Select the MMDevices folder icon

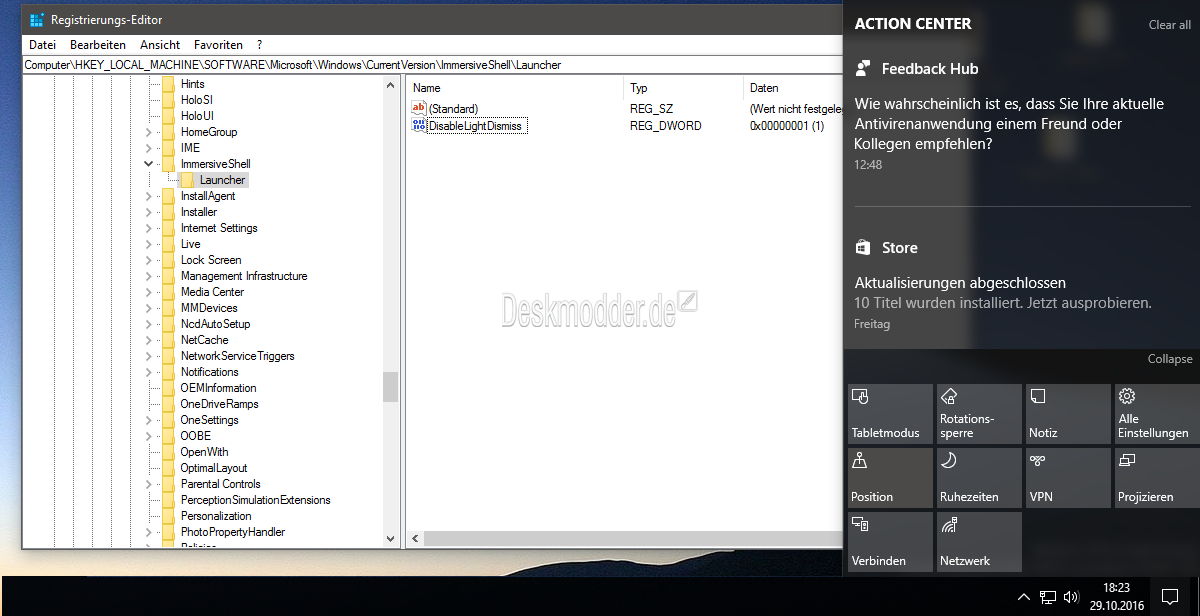click(x=168, y=308)
